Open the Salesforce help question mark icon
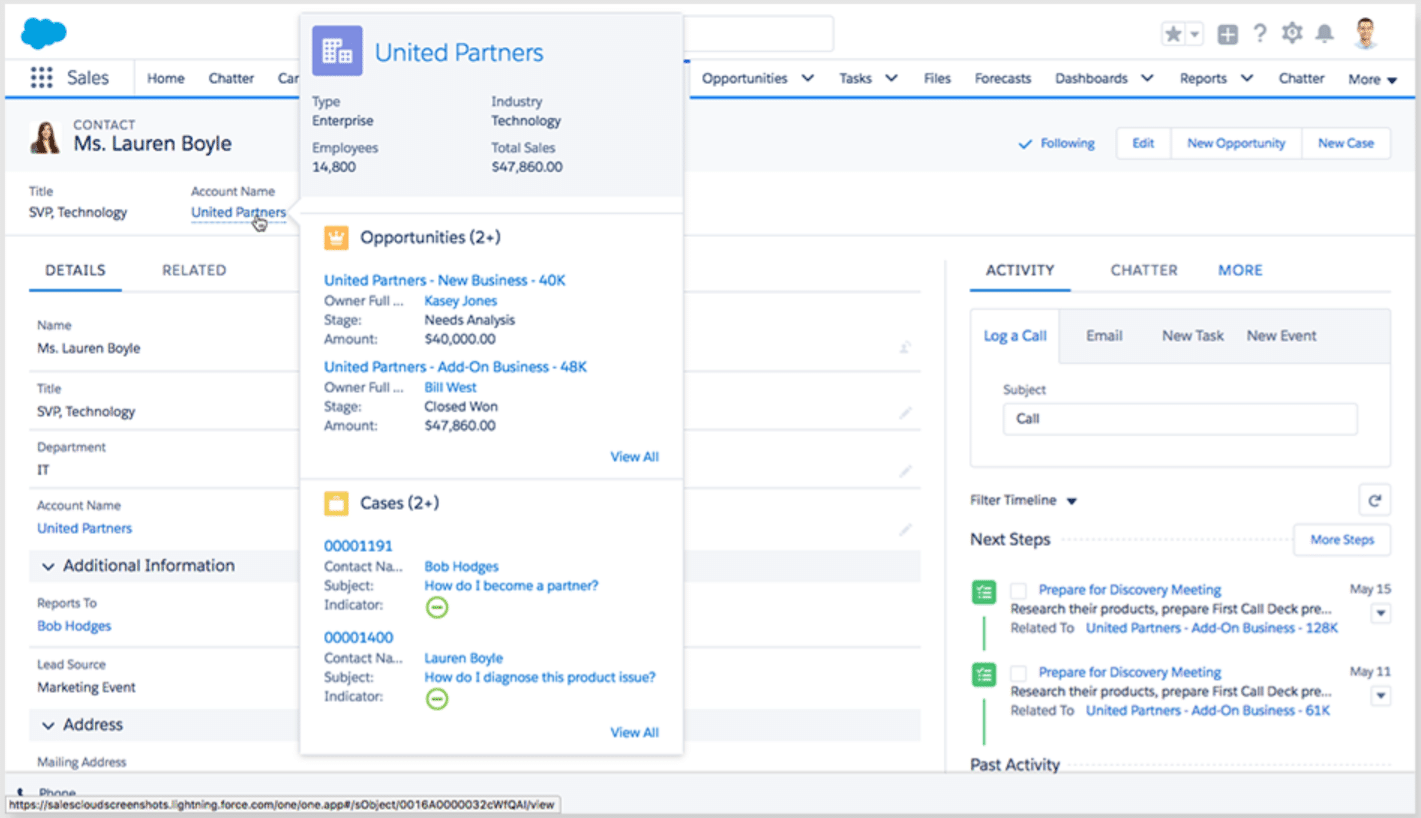The height and width of the screenshot is (818, 1421). [1260, 33]
